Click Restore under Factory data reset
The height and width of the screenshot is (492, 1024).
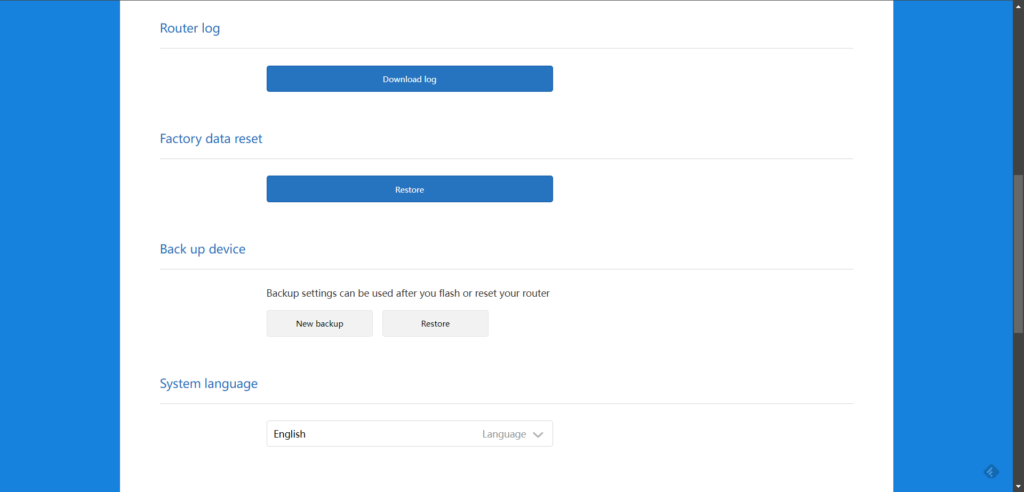[409, 189]
